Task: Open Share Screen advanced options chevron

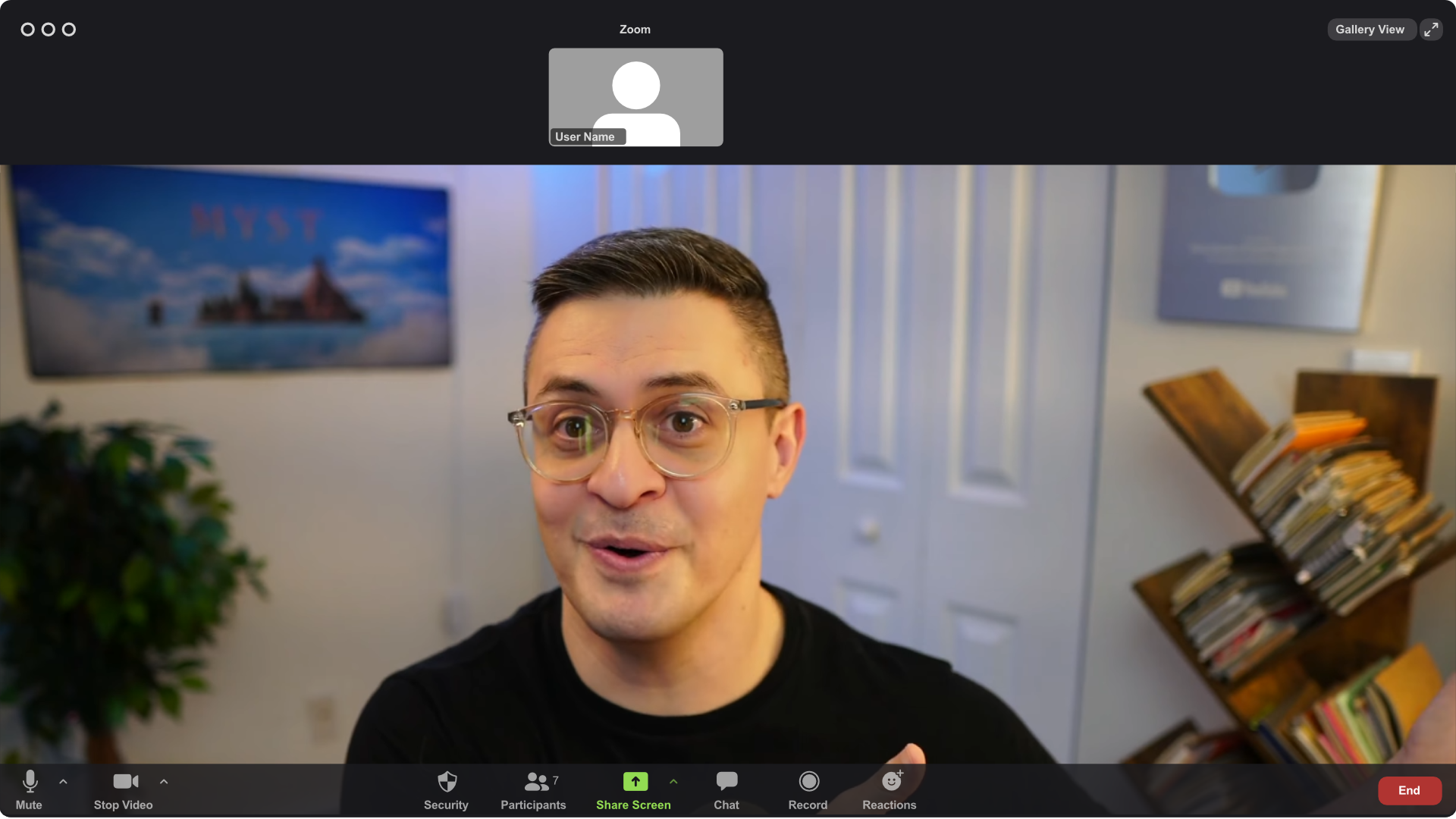Action: [x=673, y=782]
